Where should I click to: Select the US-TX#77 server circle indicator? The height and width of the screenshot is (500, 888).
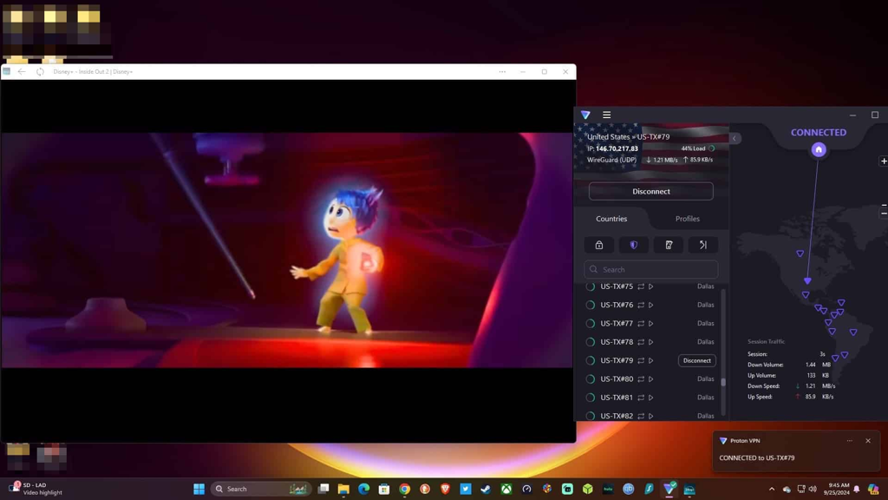(x=590, y=324)
